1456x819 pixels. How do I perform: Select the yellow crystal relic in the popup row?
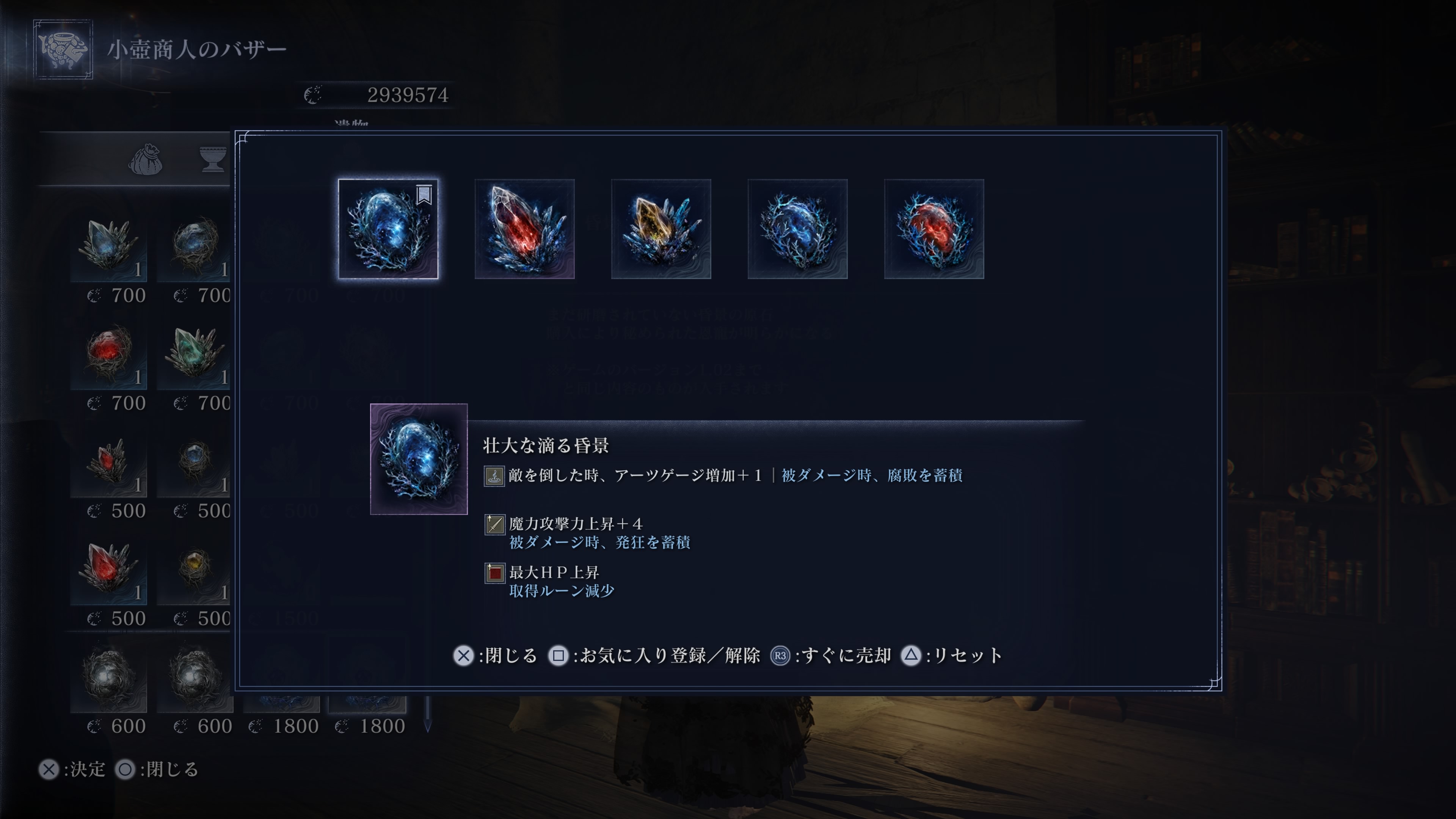pos(661,229)
